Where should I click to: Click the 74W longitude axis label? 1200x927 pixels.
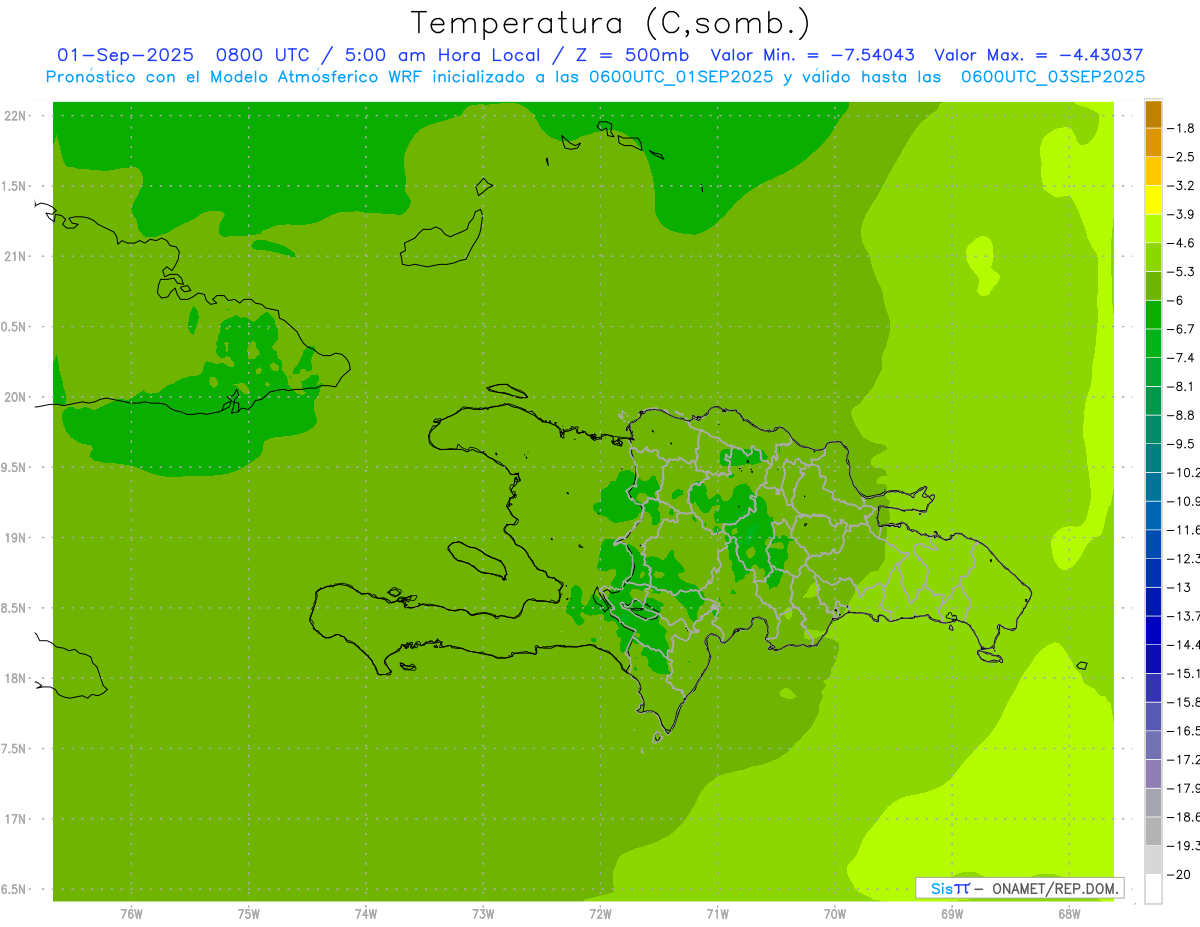(366, 914)
